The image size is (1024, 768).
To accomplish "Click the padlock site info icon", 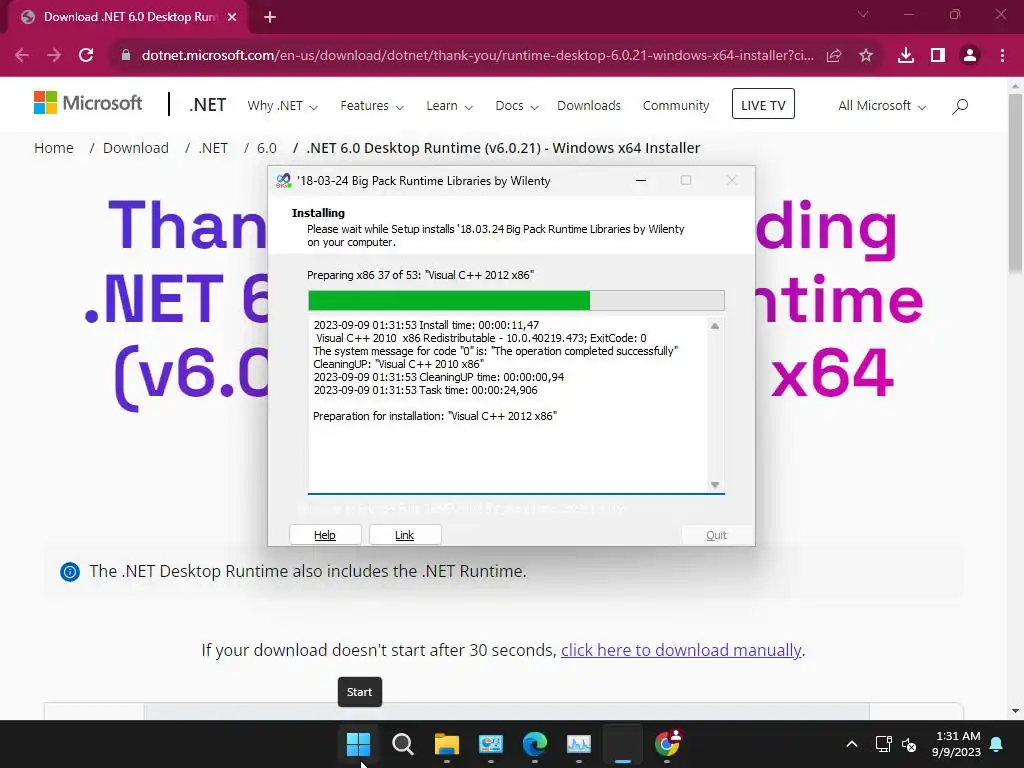I will point(126,56).
